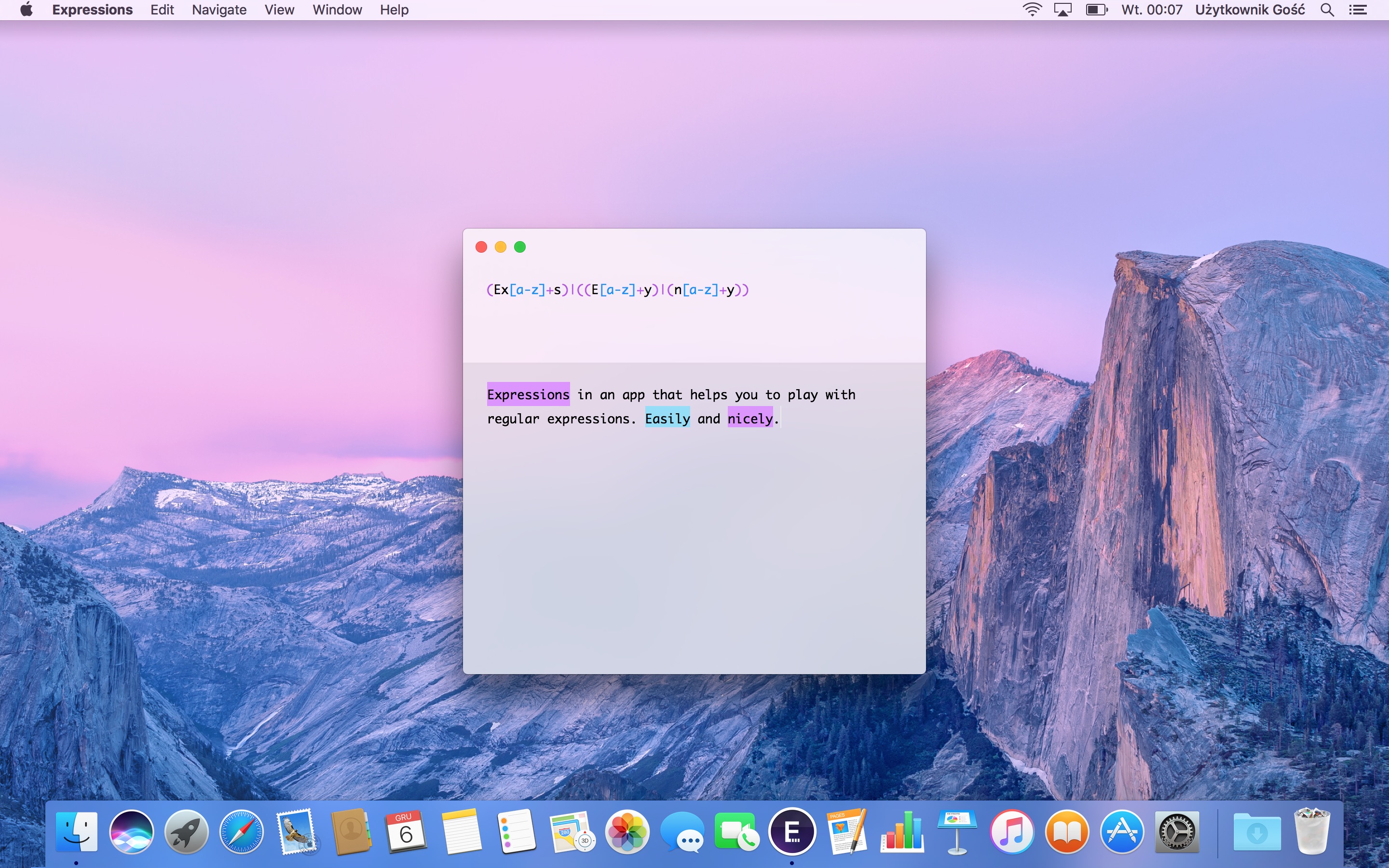Click inside the regex pattern field
The image size is (1389, 868).
[x=694, y=310]
